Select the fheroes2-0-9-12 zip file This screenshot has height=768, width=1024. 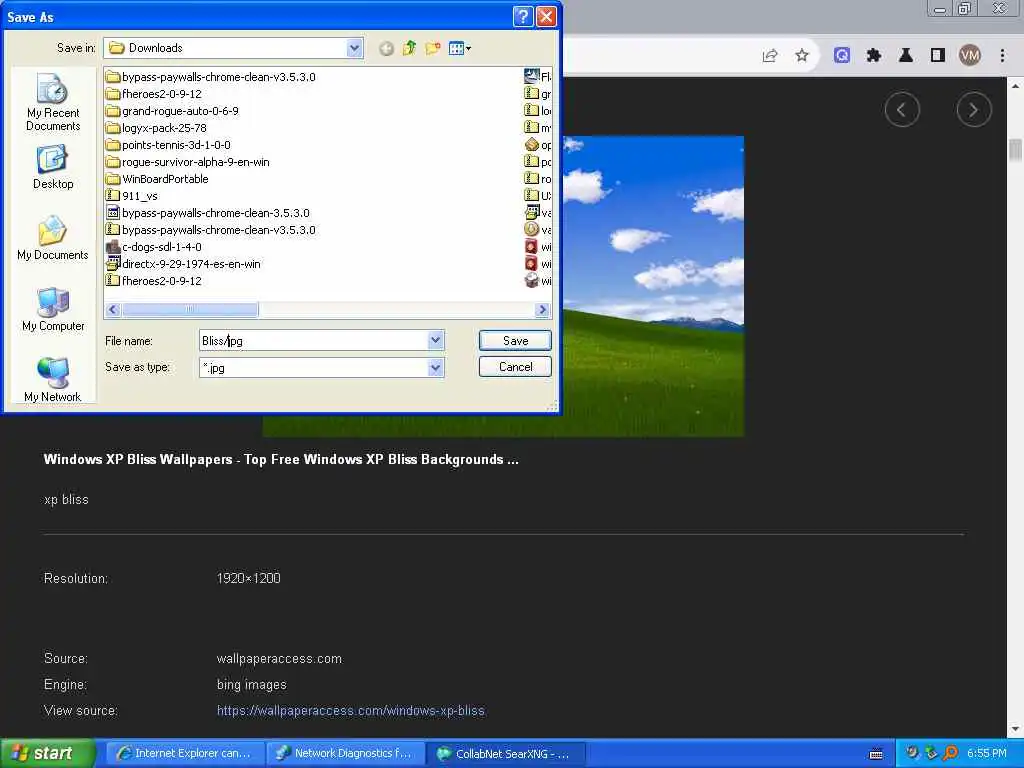pyautogui.click(x=154, y=281)
